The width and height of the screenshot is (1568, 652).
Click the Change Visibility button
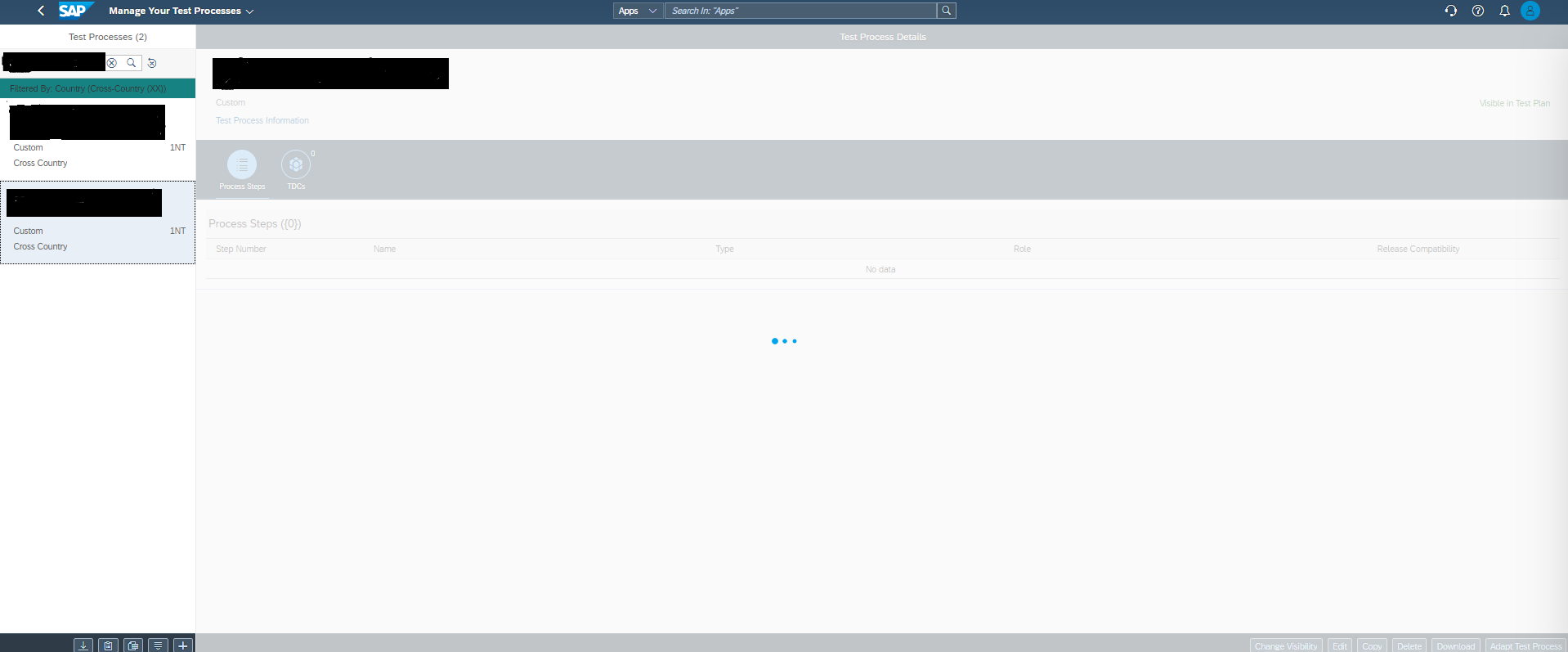[x=1286, y=645]
